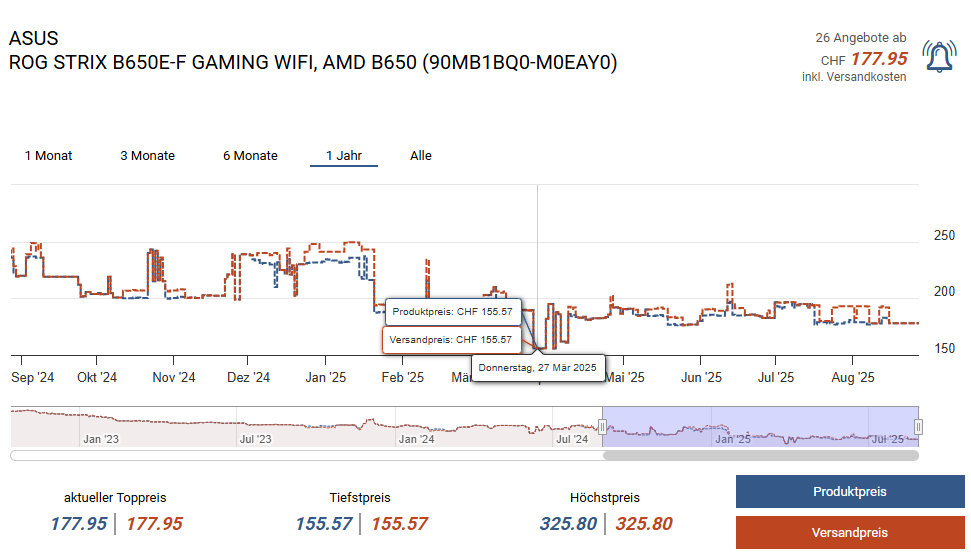Image resolution: width=971 pixels, height=553 pixels.
Task: Toggle the Versandpreis series button
Action: [x=850, y=533]
